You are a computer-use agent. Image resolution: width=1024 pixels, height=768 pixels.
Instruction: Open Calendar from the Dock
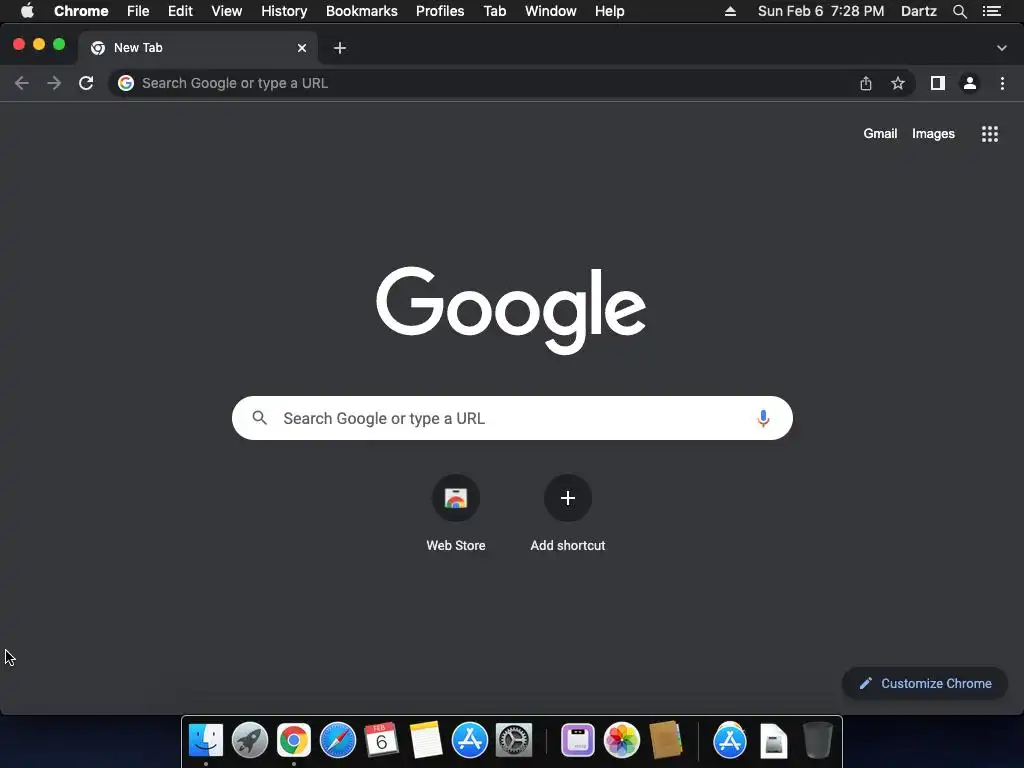click(x=381, y=741)
